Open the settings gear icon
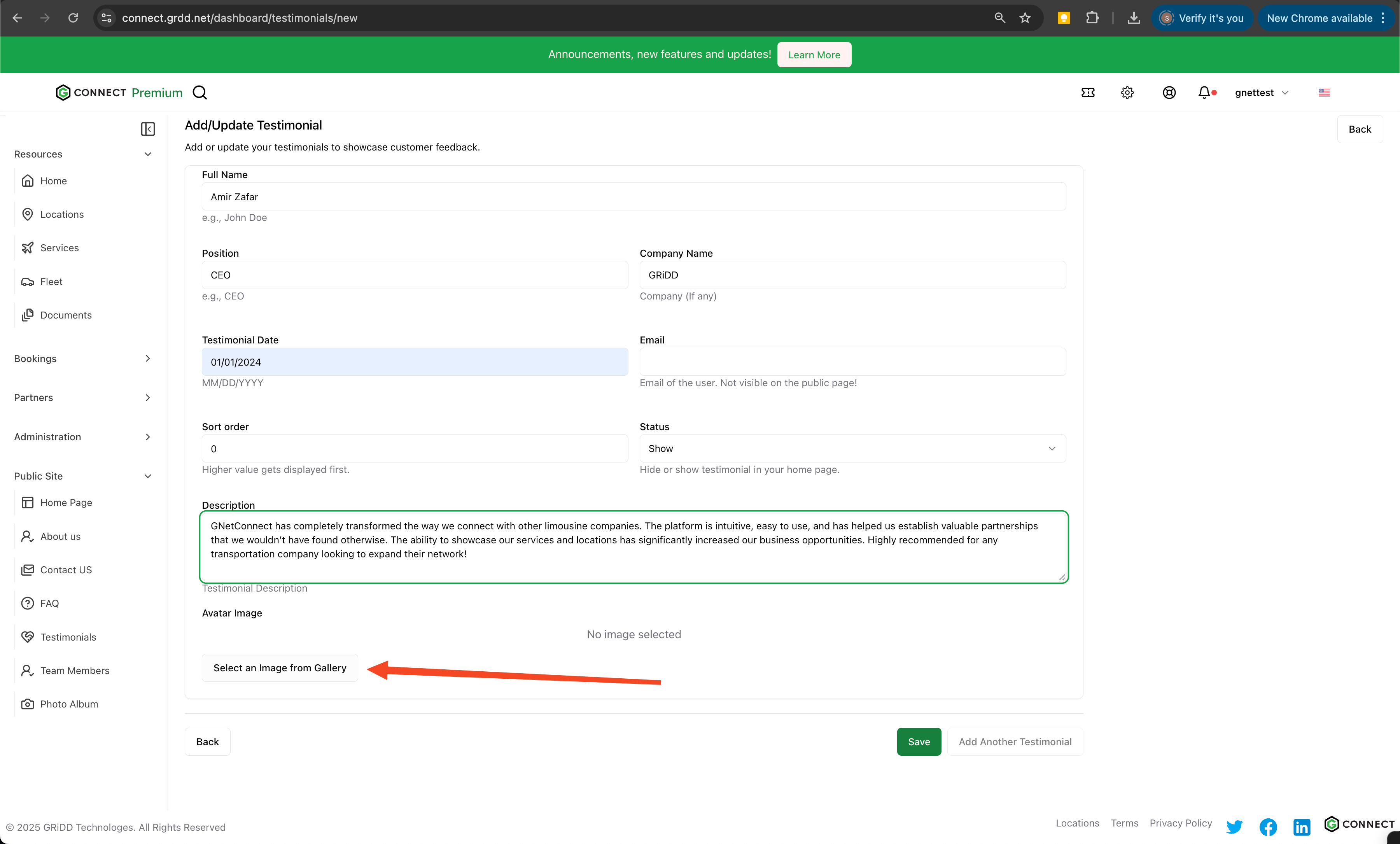 [x=1127, y=93]
